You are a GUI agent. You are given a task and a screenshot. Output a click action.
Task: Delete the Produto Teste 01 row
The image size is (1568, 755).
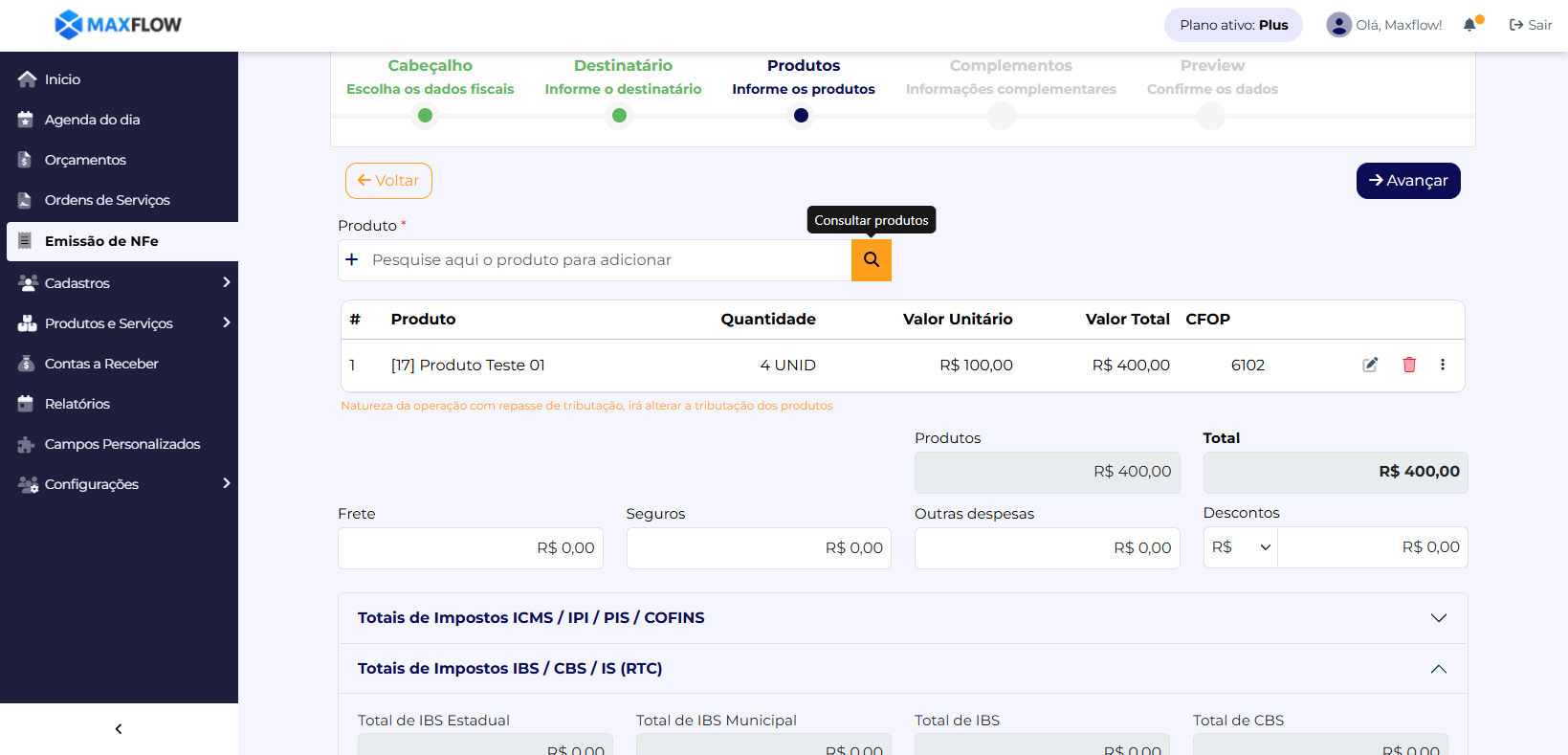(x=1409, y=365)
